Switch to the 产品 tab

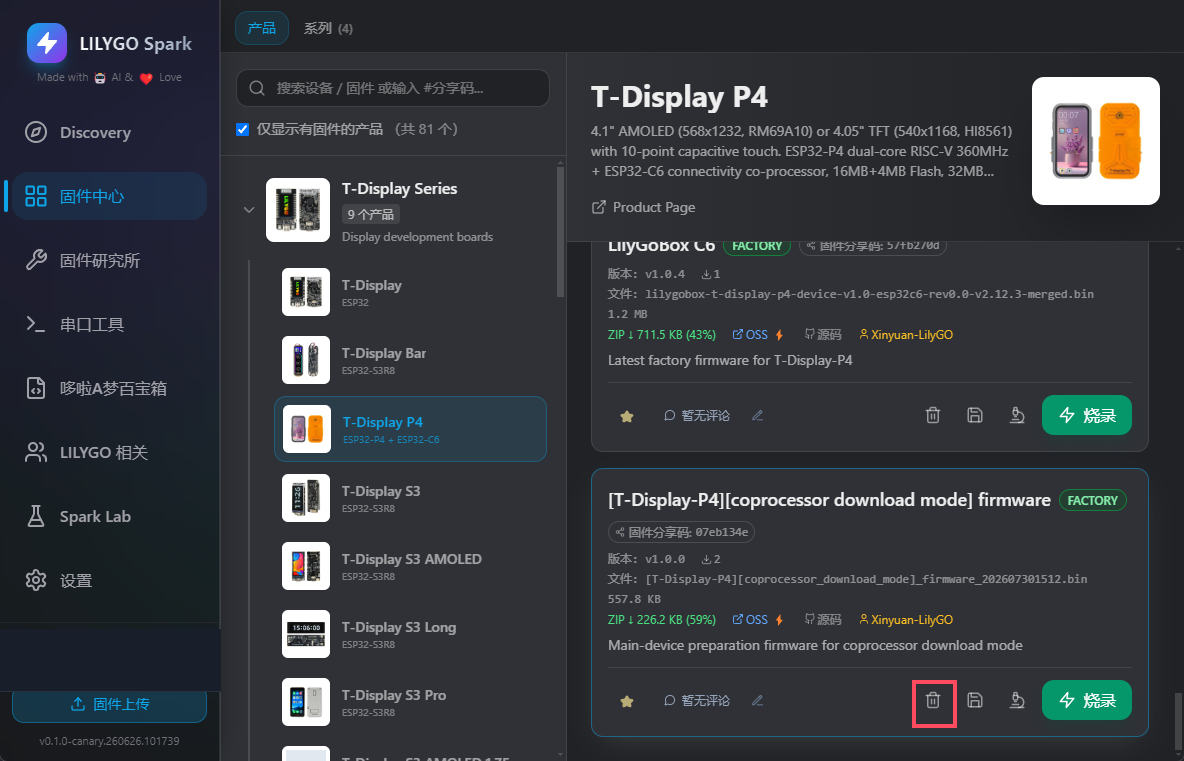point(262,28)
